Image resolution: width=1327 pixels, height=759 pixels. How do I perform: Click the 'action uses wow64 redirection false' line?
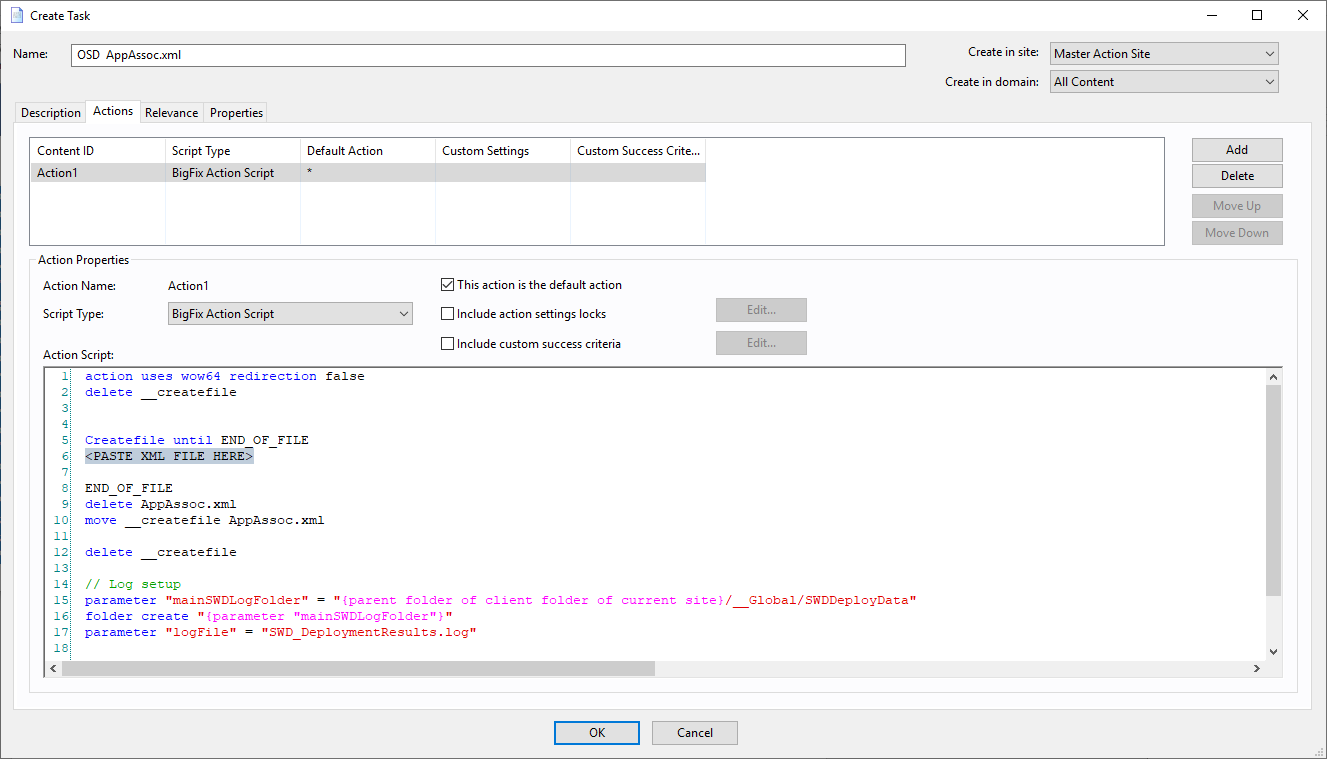pyautogui.click(x=225, y=376)
